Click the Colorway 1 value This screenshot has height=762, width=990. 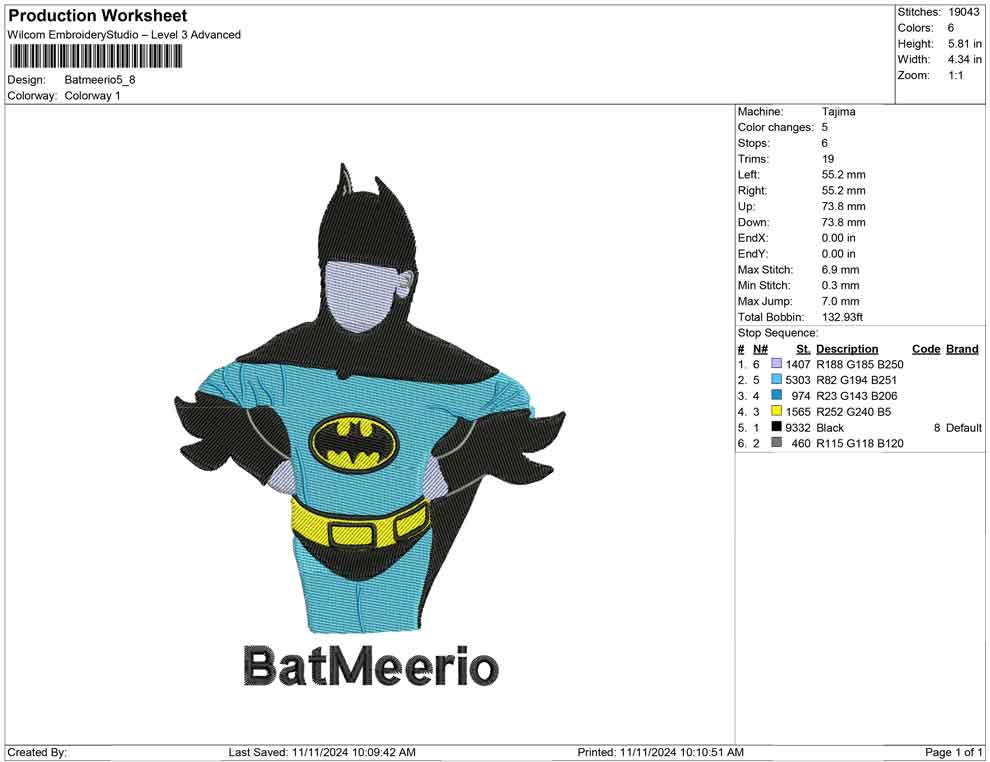point(92,95)
